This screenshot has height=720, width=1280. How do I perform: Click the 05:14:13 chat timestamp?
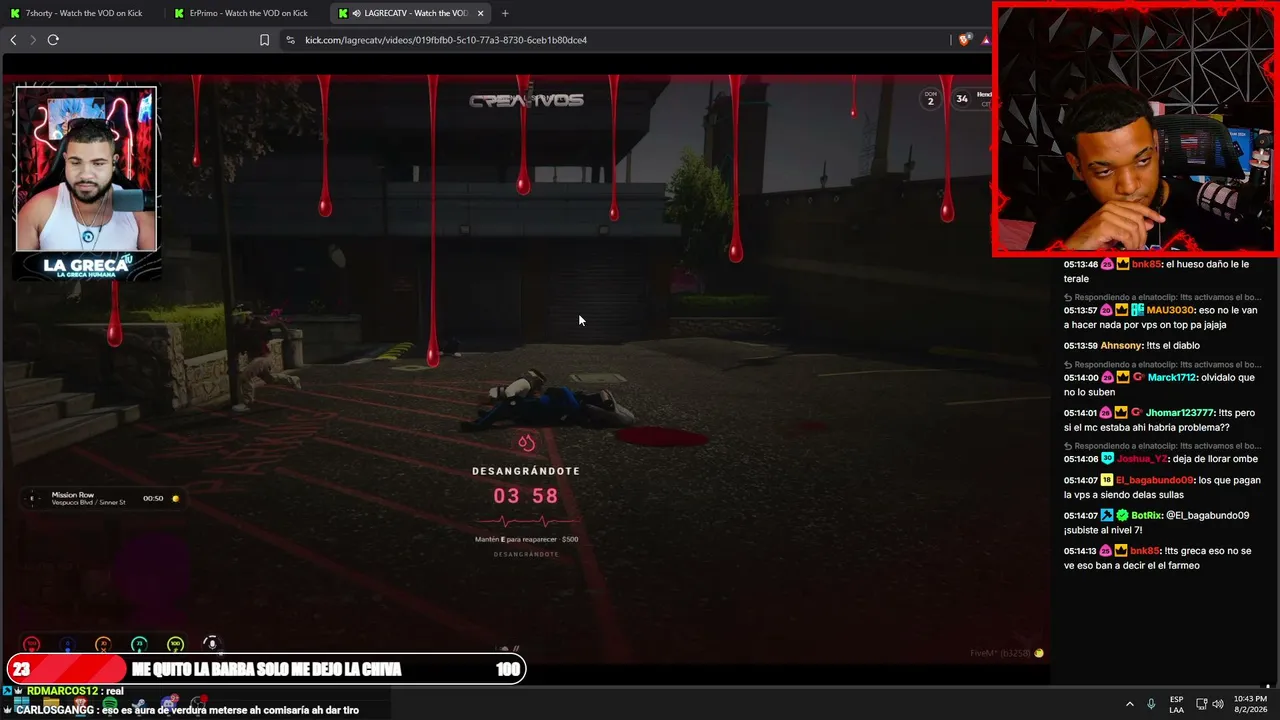click(1081, 550)
